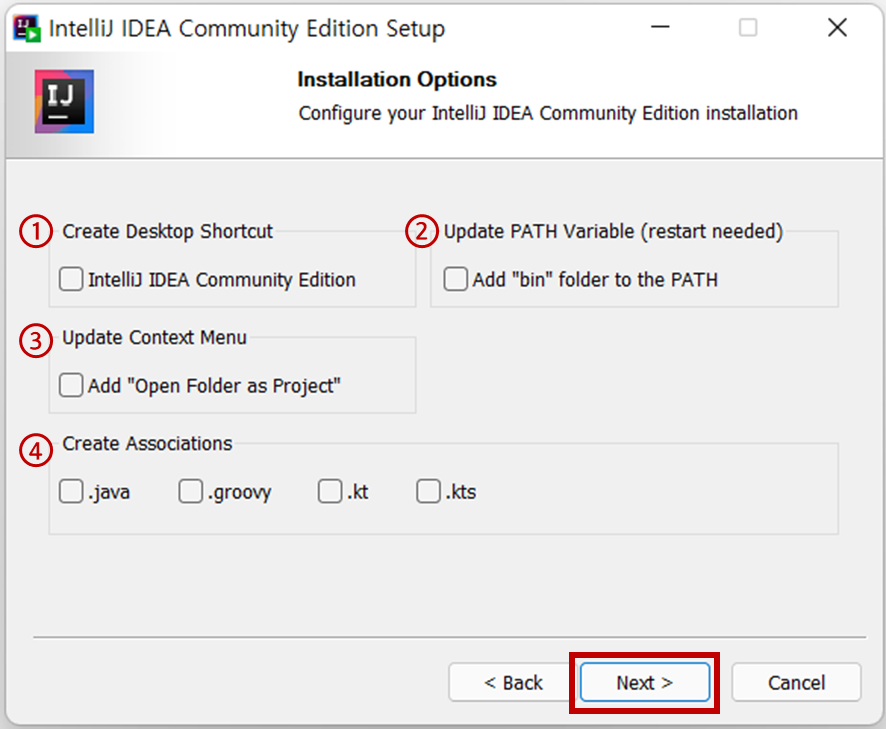The width and height of the screenshot is (886, 729).
Task: Click the "Create Associations" group label
Action: [x=147, y=444]
